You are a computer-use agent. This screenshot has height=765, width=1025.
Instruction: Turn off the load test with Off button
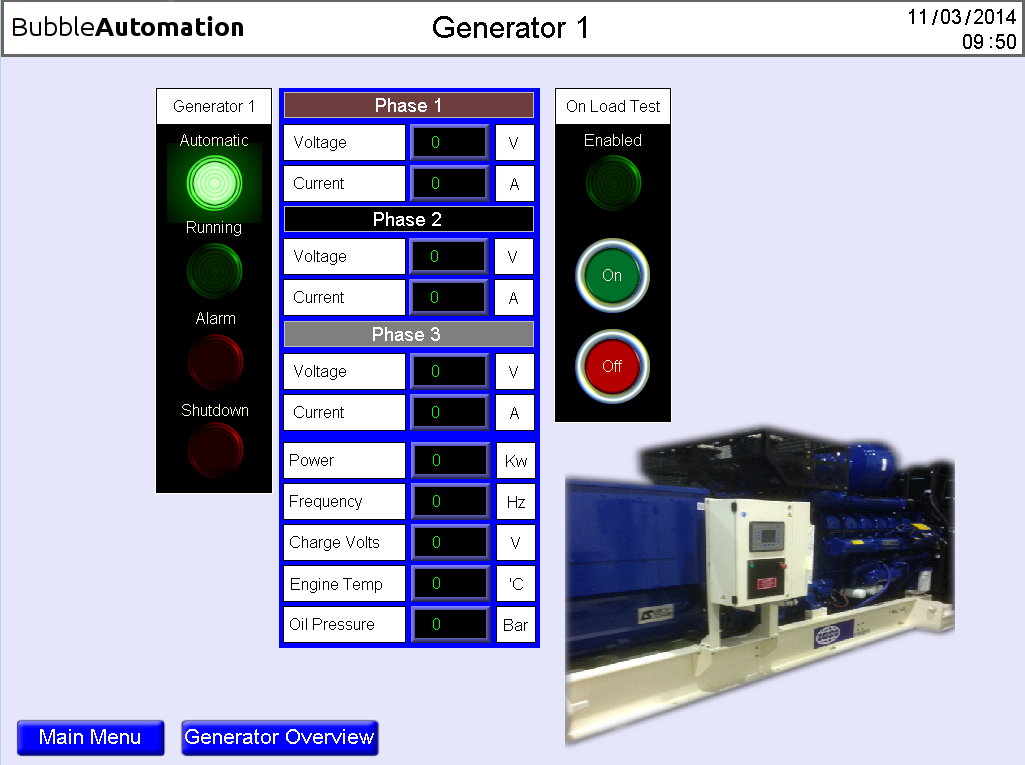coord(613,366)
